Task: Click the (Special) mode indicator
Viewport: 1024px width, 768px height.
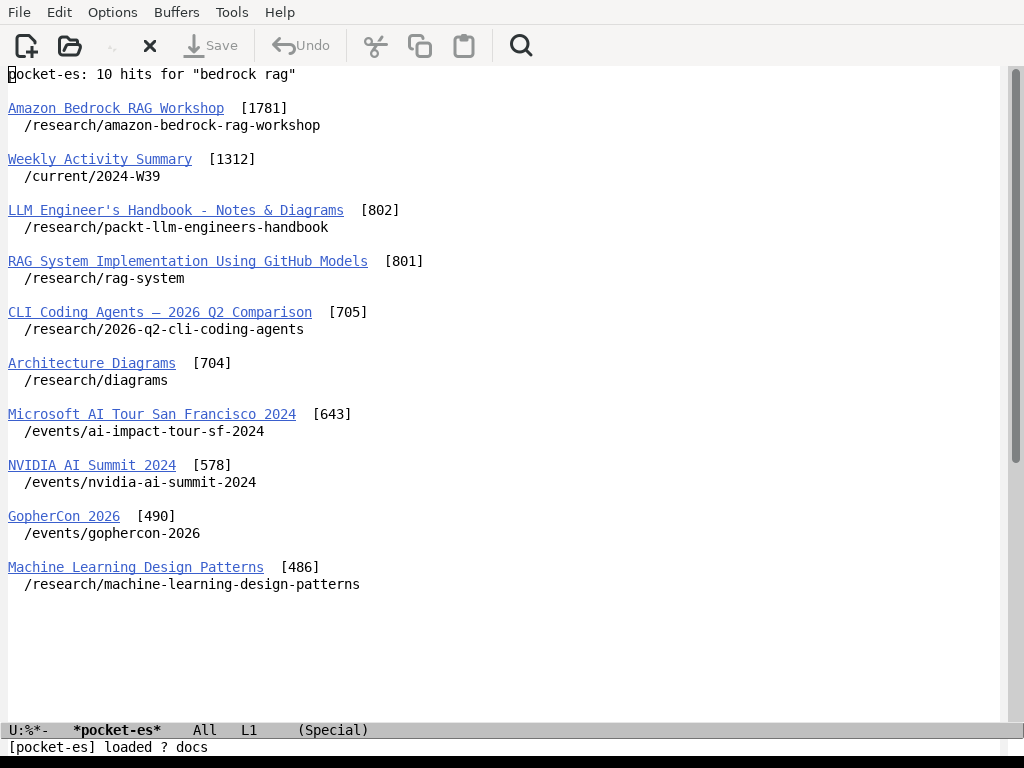Action: pos(333,730)
